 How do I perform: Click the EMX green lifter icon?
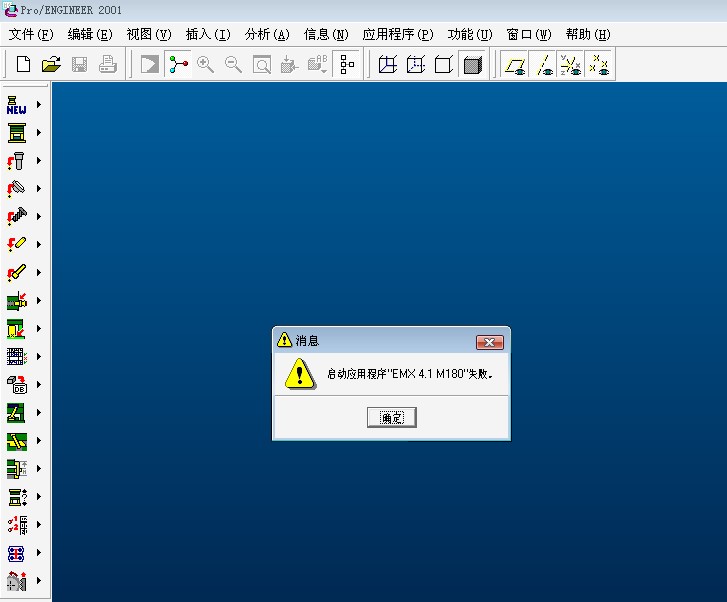(17, 441)
